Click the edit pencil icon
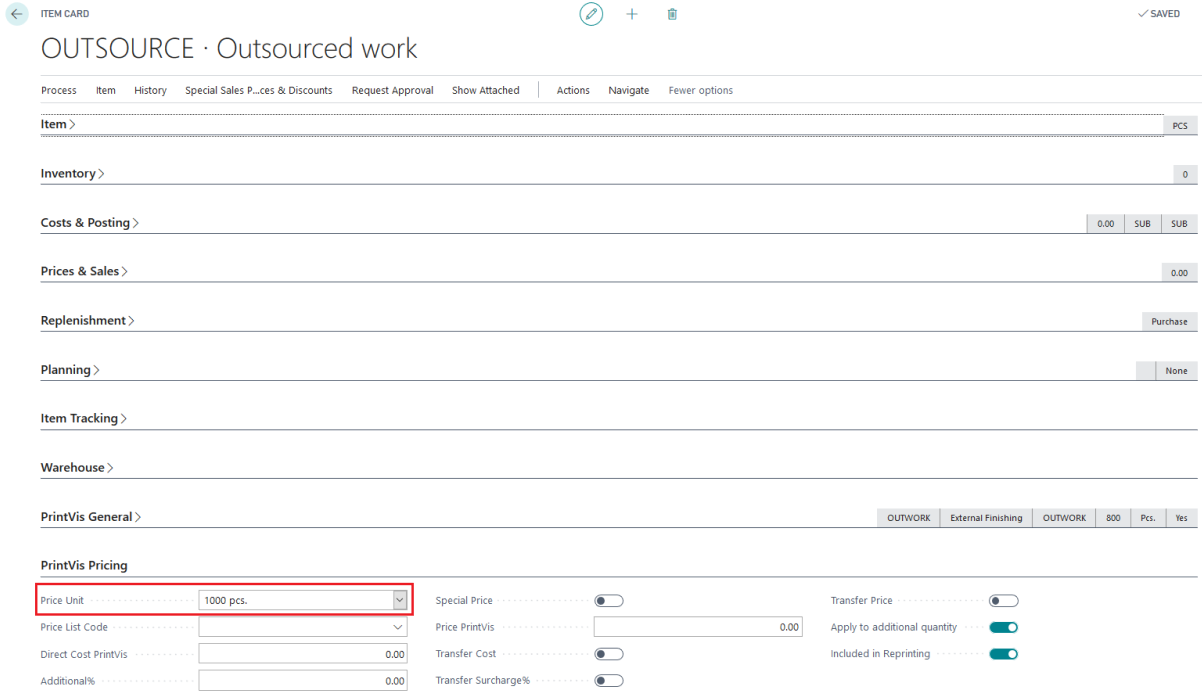Screen dimensions: 1202x699 [x=592, y=14]
